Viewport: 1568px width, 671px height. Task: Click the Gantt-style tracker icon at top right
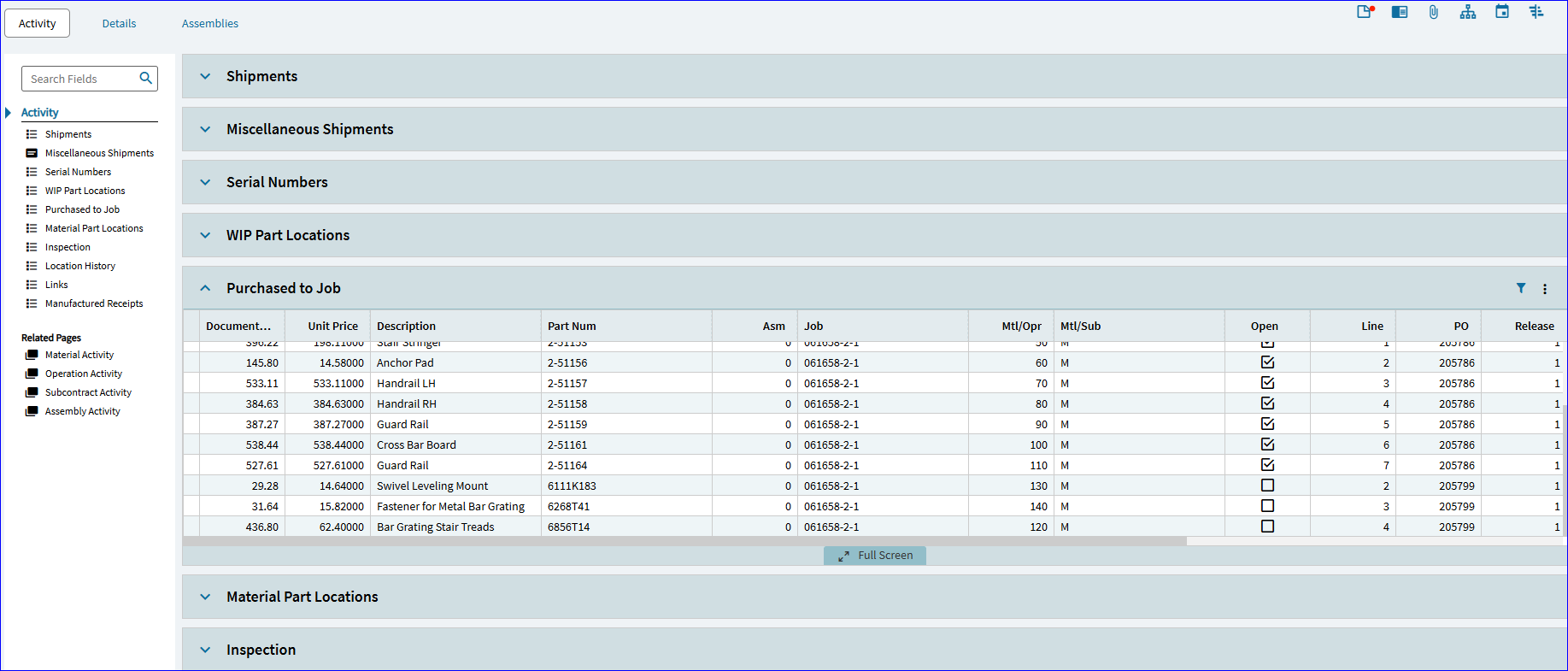(1536, 11)
